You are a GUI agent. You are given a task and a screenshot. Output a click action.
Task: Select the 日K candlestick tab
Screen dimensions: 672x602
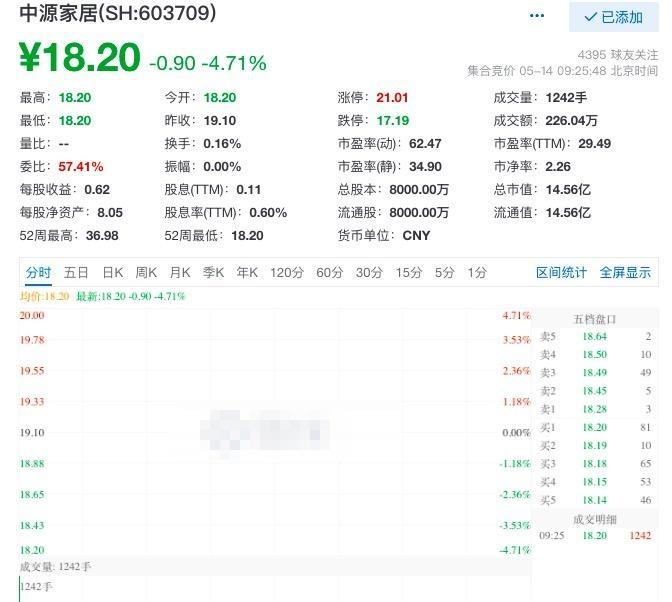(x=113, y=273)
